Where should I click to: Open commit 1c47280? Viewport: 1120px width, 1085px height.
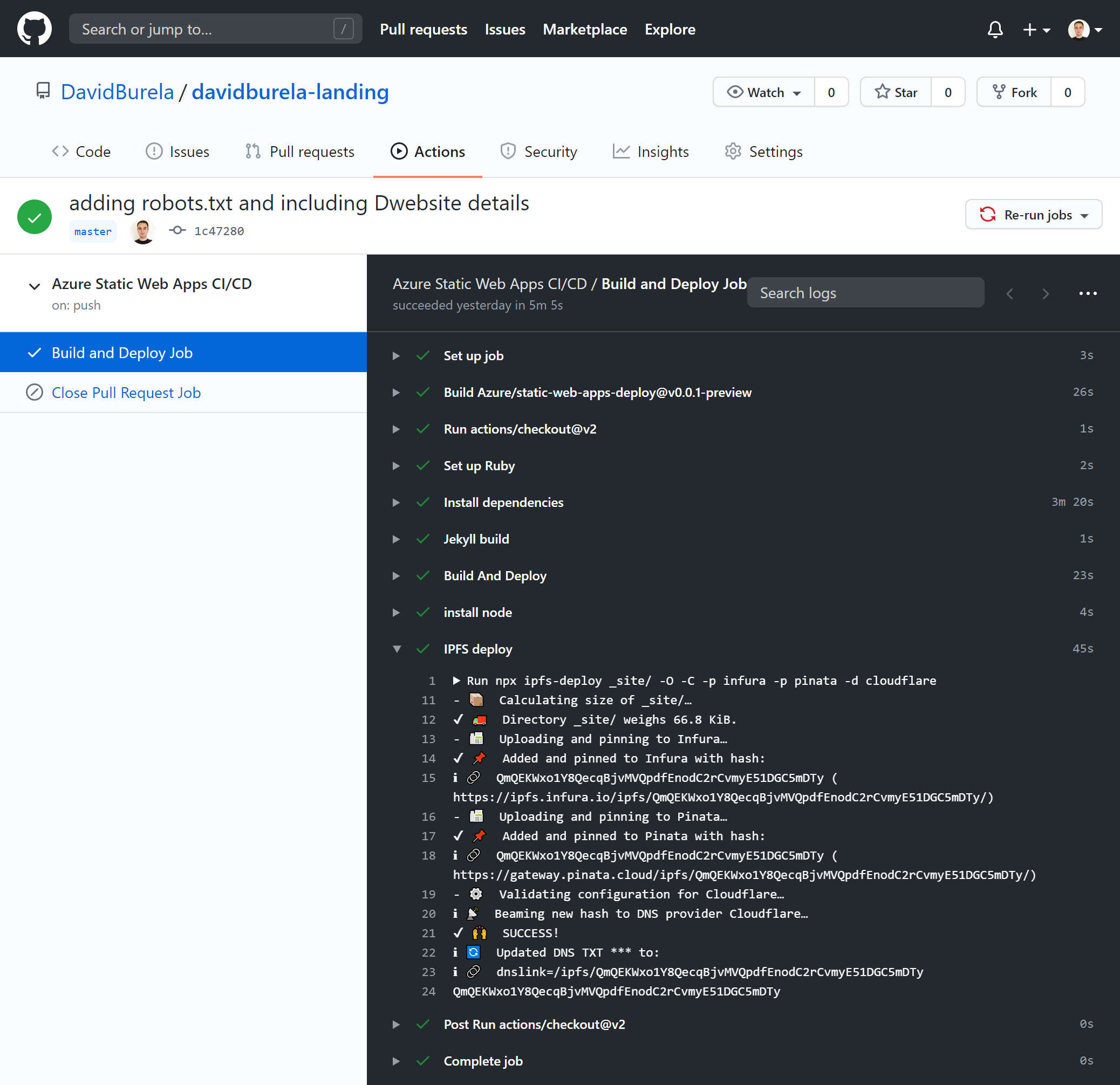[x=219, y=231]
